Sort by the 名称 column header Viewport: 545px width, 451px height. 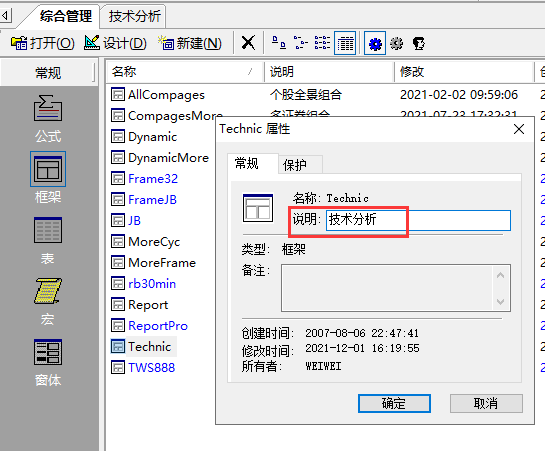pos(185,72)
